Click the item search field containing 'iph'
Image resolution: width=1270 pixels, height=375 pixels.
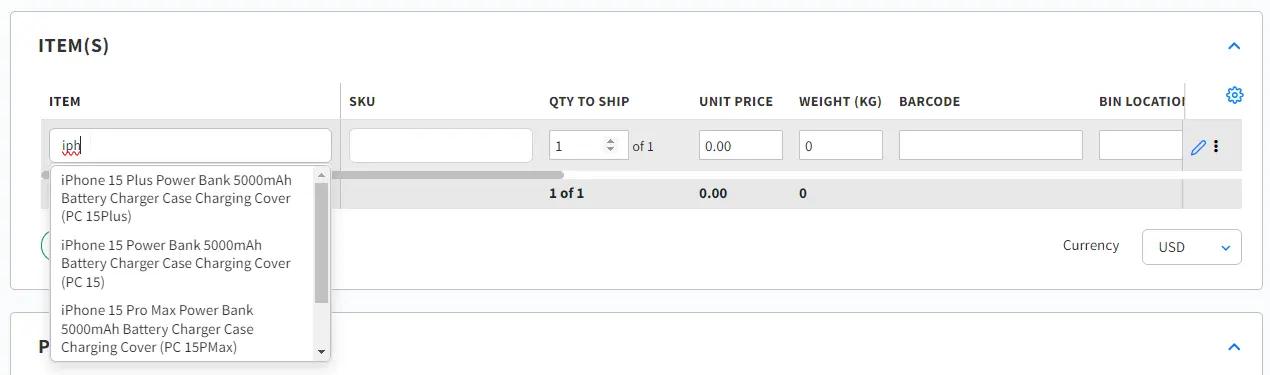pyautogui.click(x=190, y=145)
